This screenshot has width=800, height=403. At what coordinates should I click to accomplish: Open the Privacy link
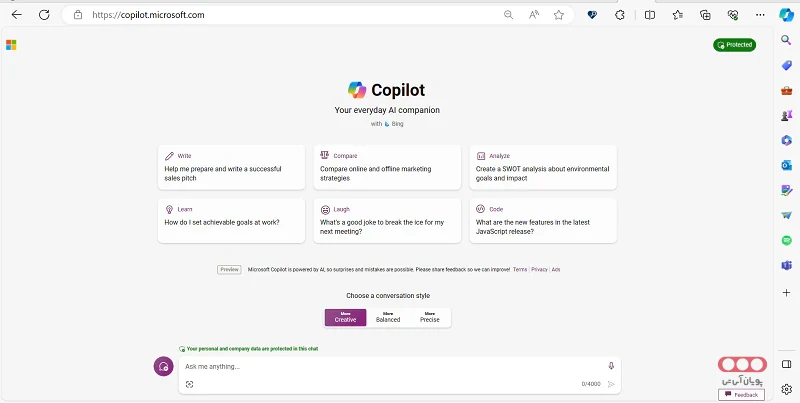(x=539, y=269)
